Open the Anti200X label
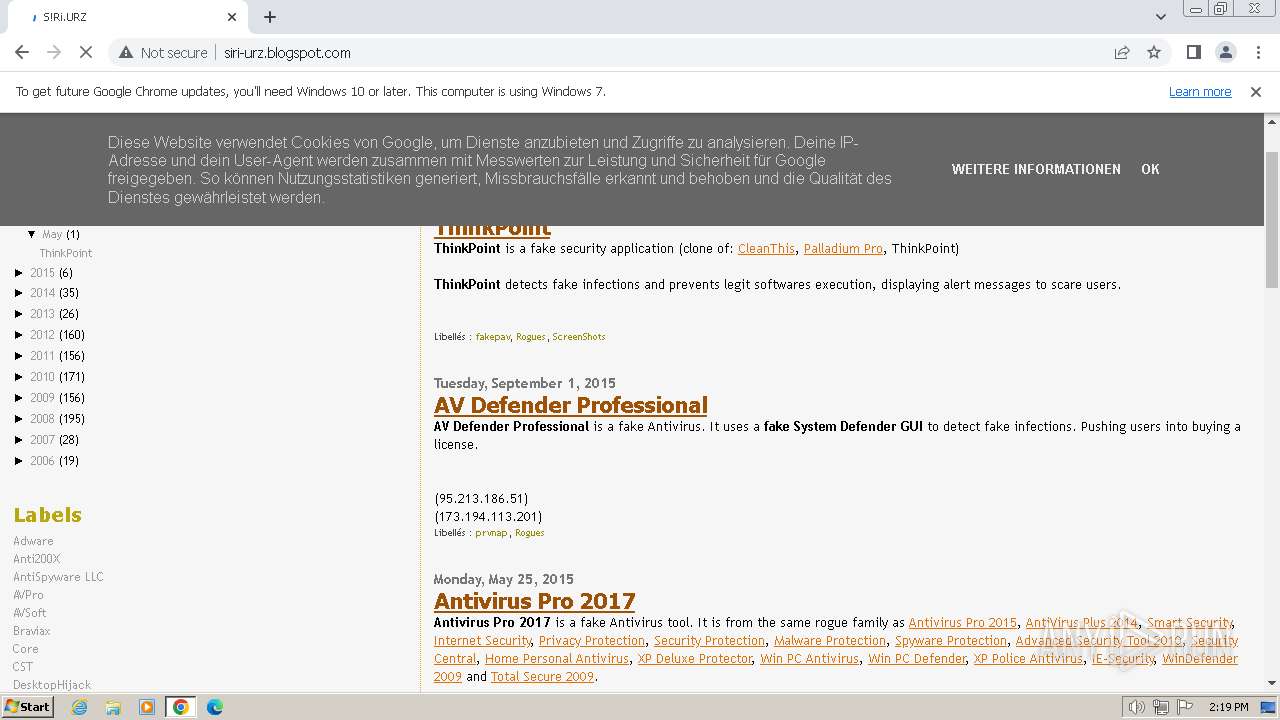Viewport: 1280px width, 720px height. pyautogui.click(x=37, y=559)
